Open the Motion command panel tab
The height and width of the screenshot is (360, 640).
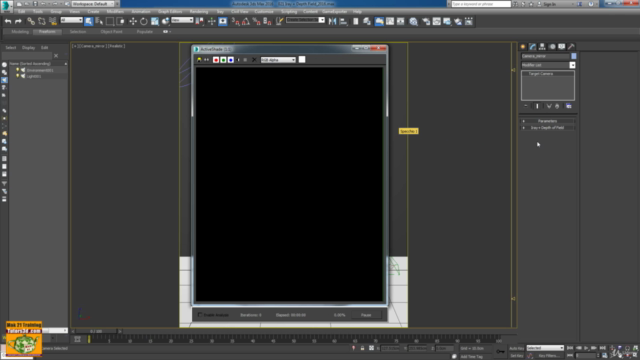[x=552, y=47]
